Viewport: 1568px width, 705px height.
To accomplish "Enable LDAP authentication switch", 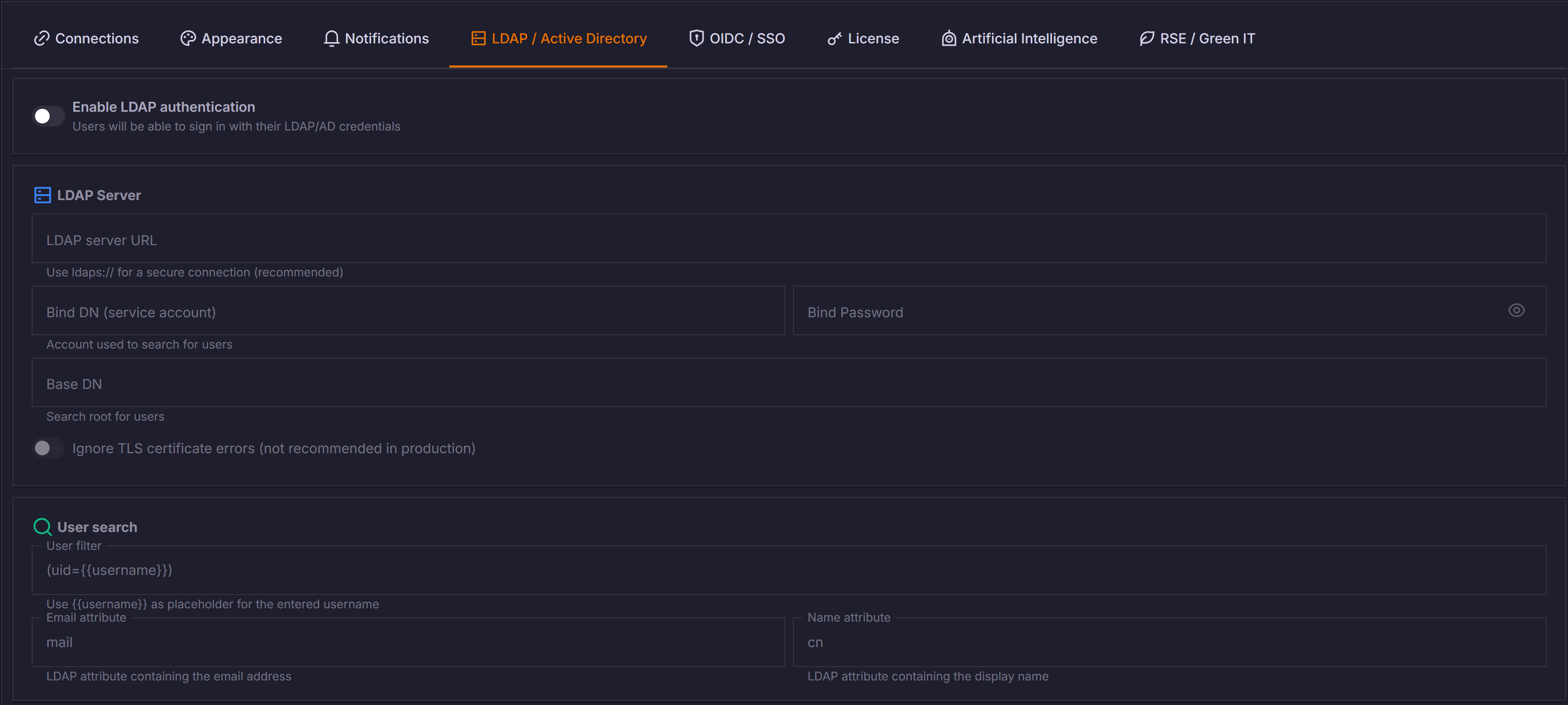I will tap(48, 116).
